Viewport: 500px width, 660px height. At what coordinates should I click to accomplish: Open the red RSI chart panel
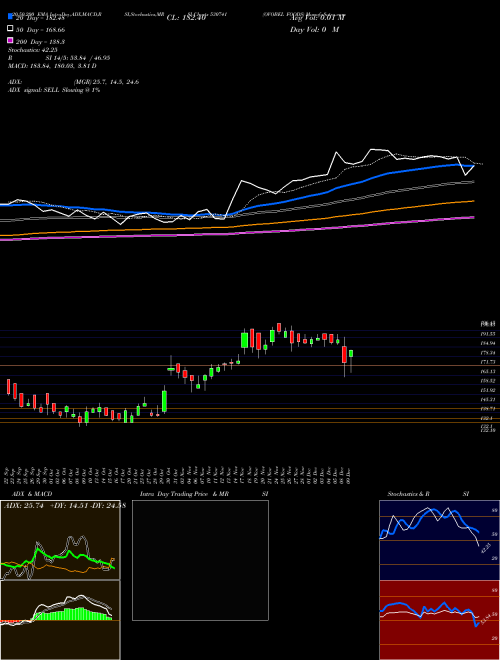(439, 620)
